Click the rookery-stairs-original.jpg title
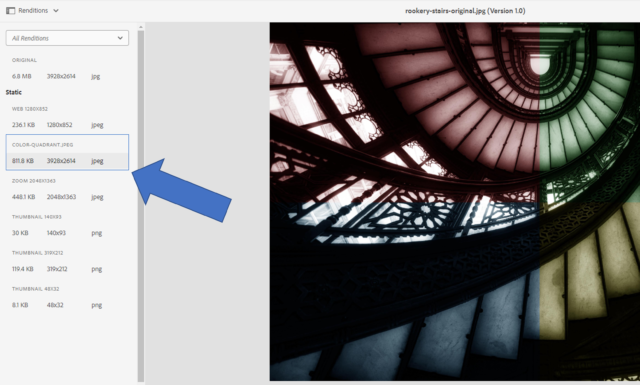Image resolution: width=640 pixels, height=385 pixels. click(465, 11)
